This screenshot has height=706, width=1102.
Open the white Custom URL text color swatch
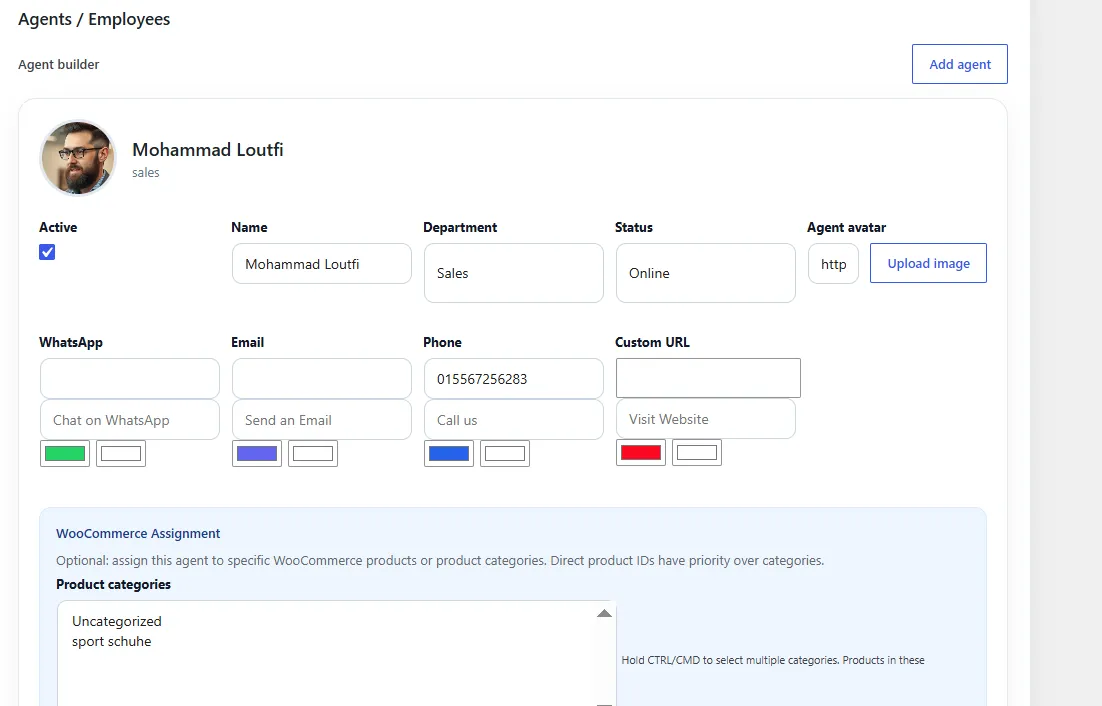[697, 452]
